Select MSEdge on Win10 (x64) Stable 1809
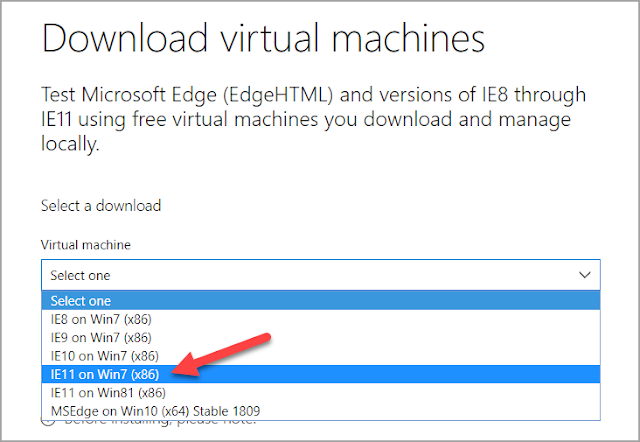640x442 pixels. [320, 411]
